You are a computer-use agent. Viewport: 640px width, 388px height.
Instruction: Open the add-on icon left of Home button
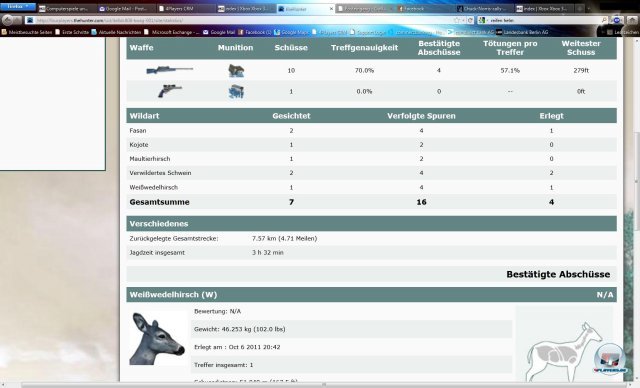(618, 20)
